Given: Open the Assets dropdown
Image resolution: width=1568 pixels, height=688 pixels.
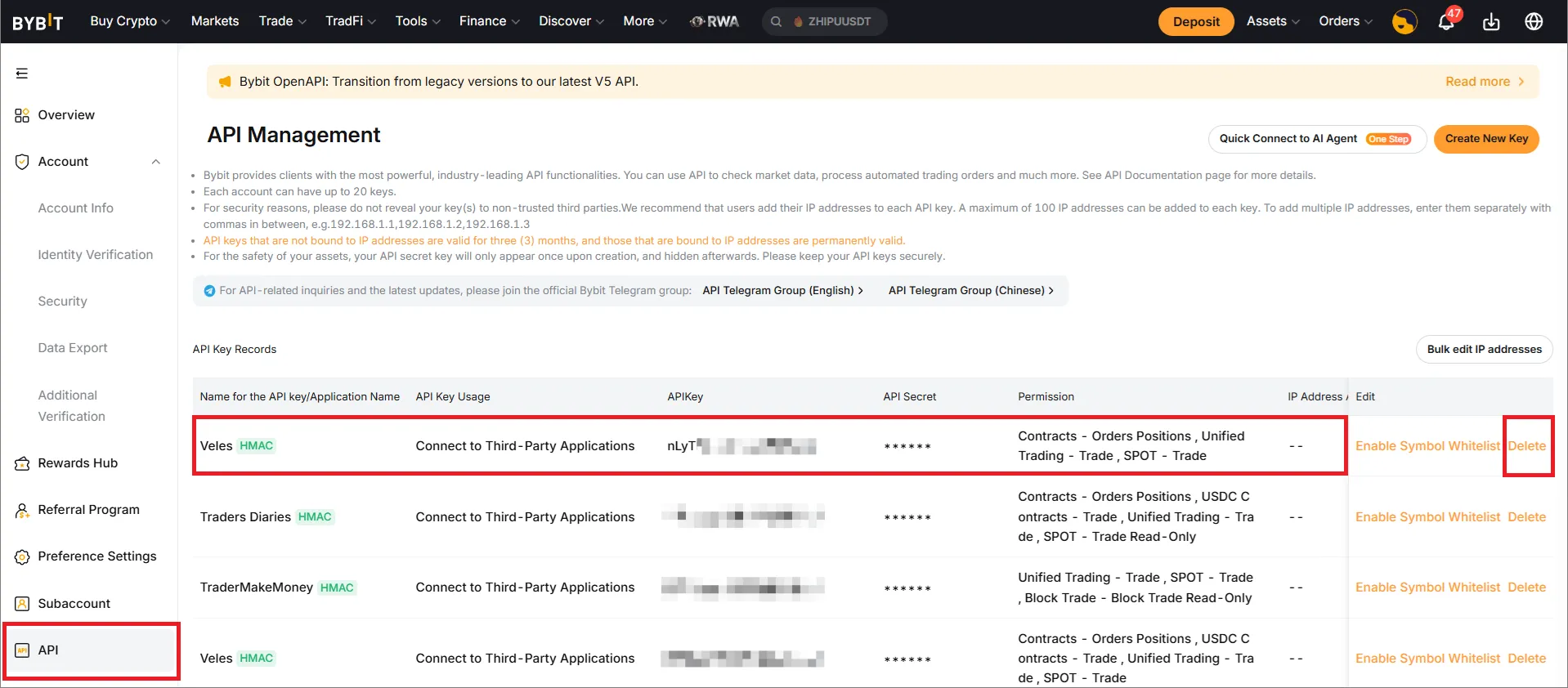Looking at the screenshot, I should tap(1273, 21).
